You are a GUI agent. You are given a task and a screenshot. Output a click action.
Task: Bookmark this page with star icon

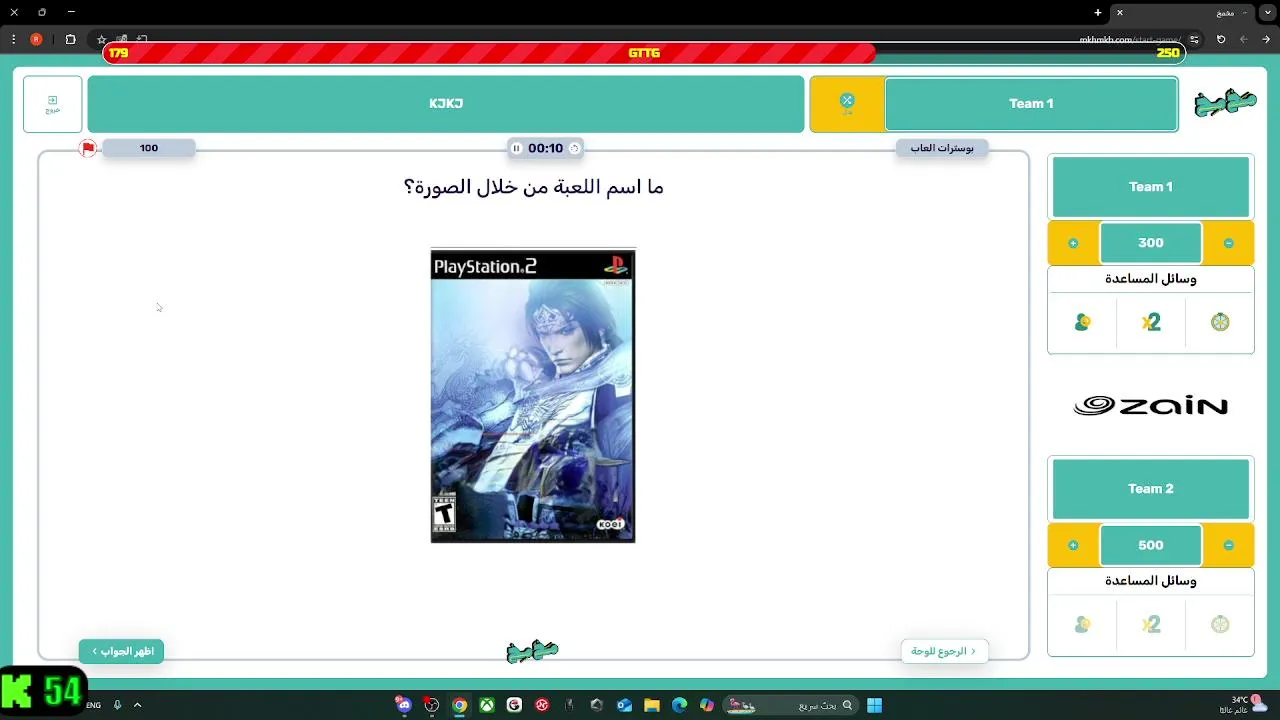click(101, 39)
